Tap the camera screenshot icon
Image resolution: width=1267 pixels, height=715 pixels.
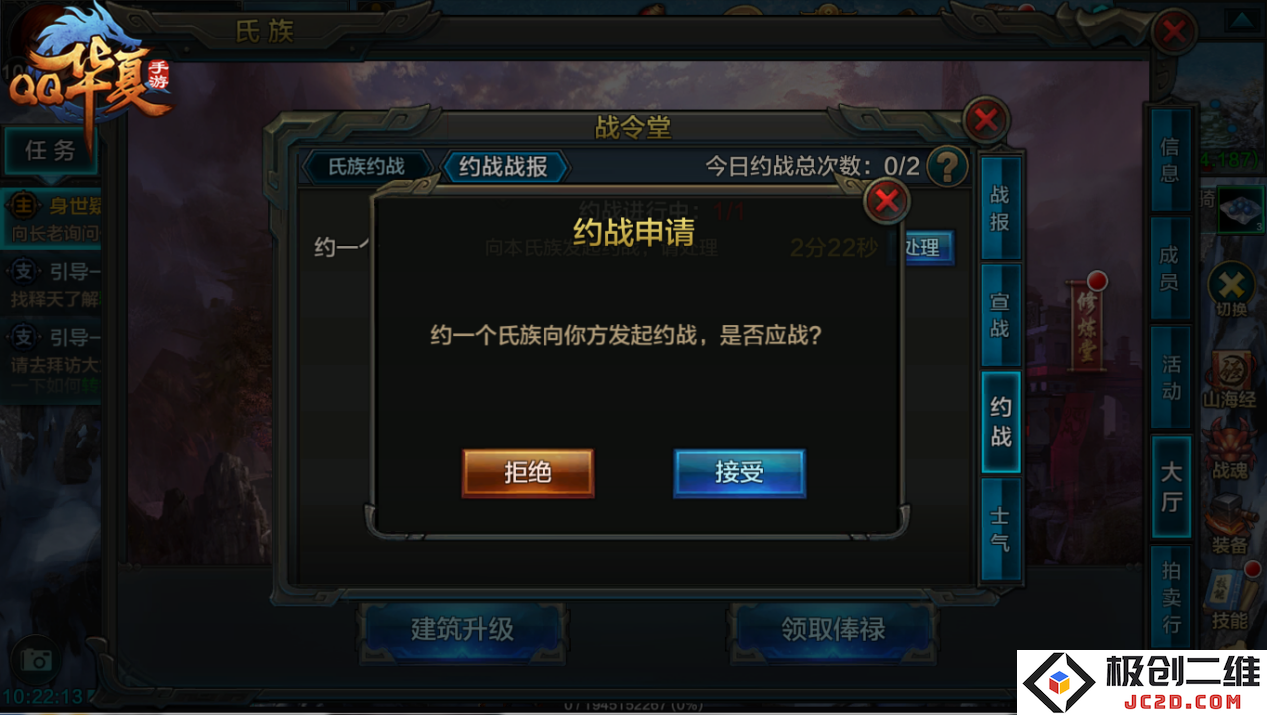(37, 659)
